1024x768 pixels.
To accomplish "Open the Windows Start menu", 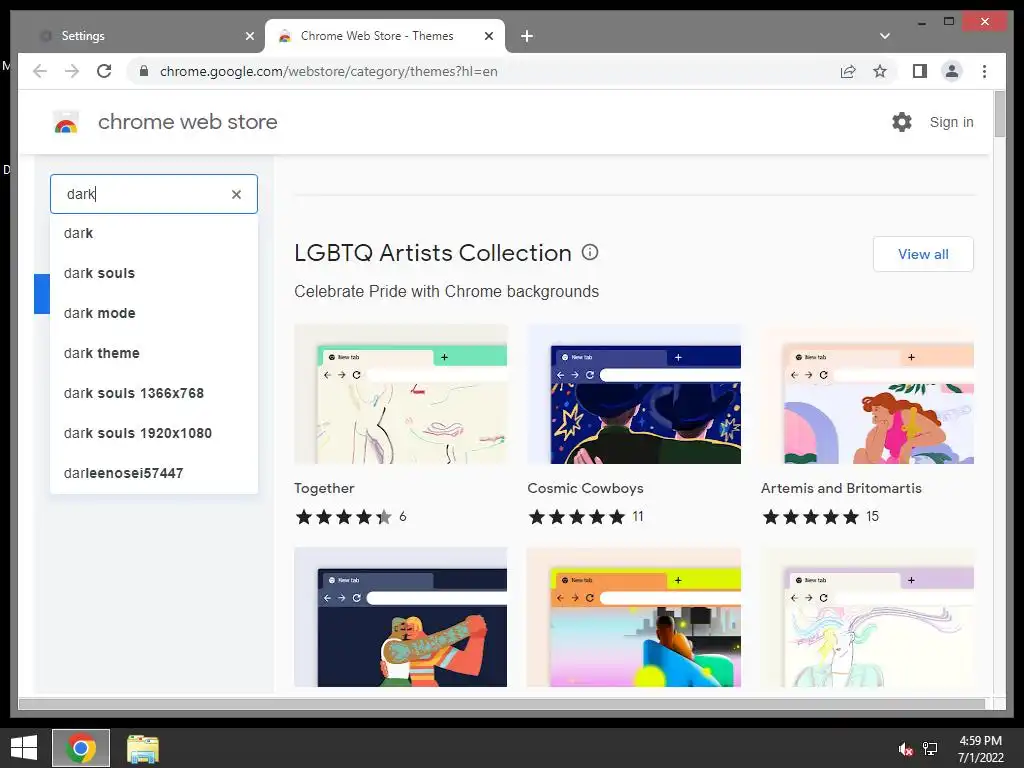I will 24,748.
